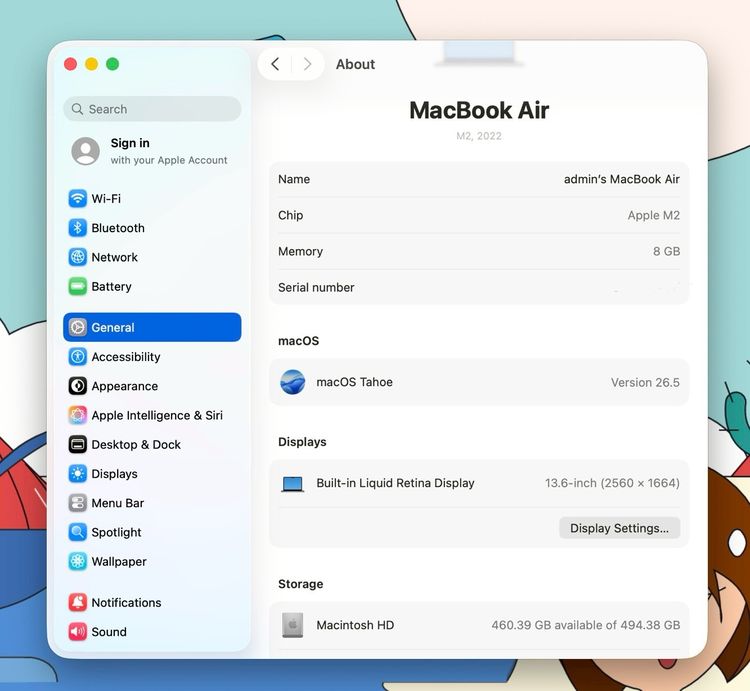The width and height of the screenshot is (750, 691).
Task: Click the Menu Bar icon
Action: [x=77, y=503]
